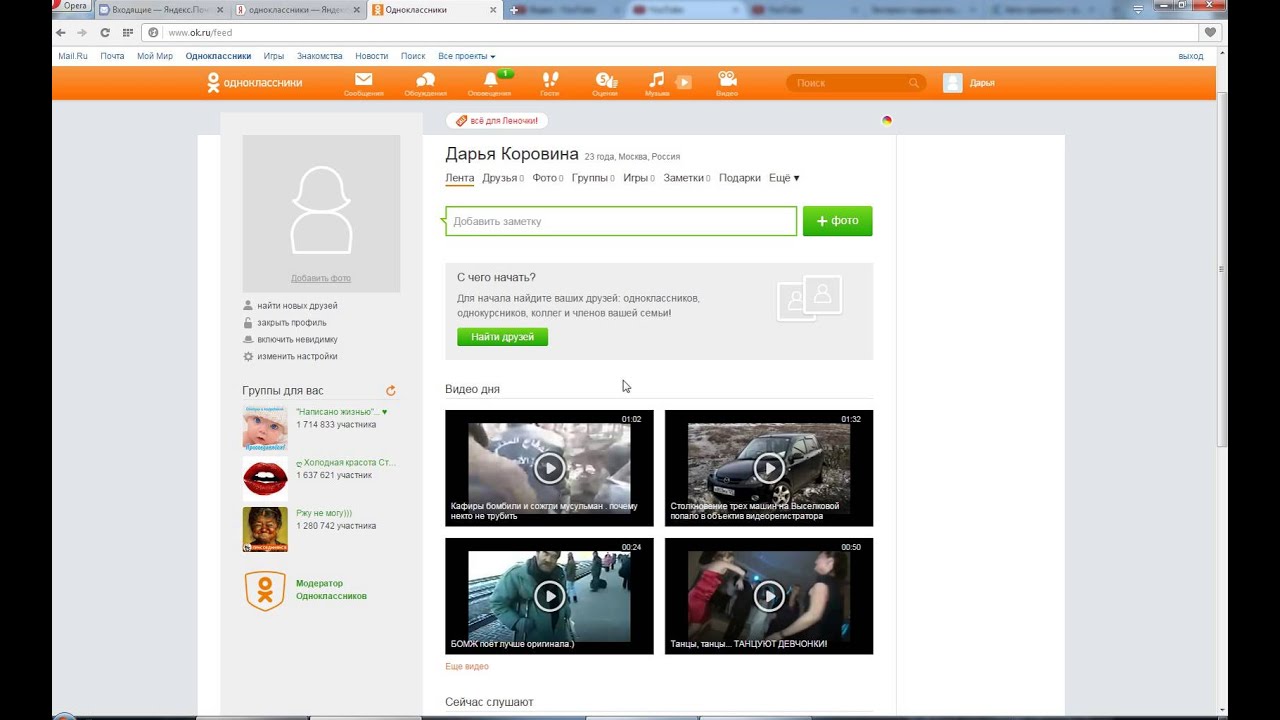Image resolution: width=1280 pixels, height=720 pixels.
Task: Click закрыть профиль link
Action: point(292,323)
